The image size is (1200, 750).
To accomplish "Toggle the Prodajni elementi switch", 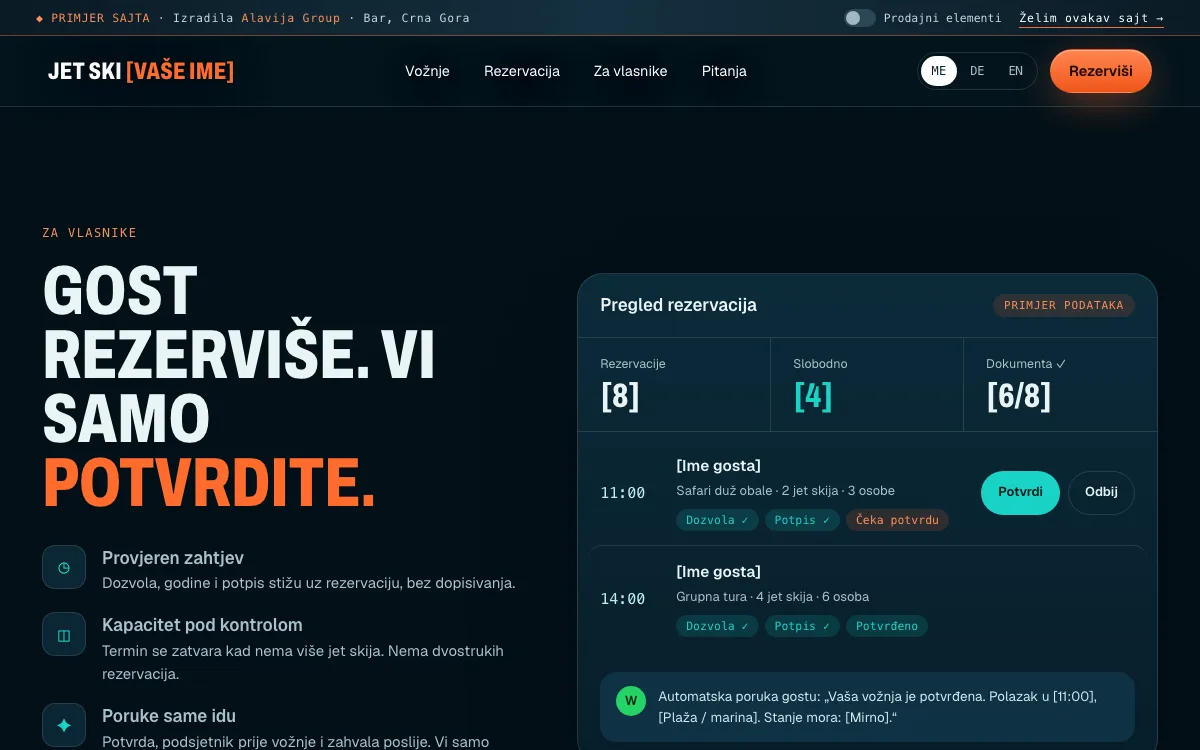I will (x=859, y=18).
